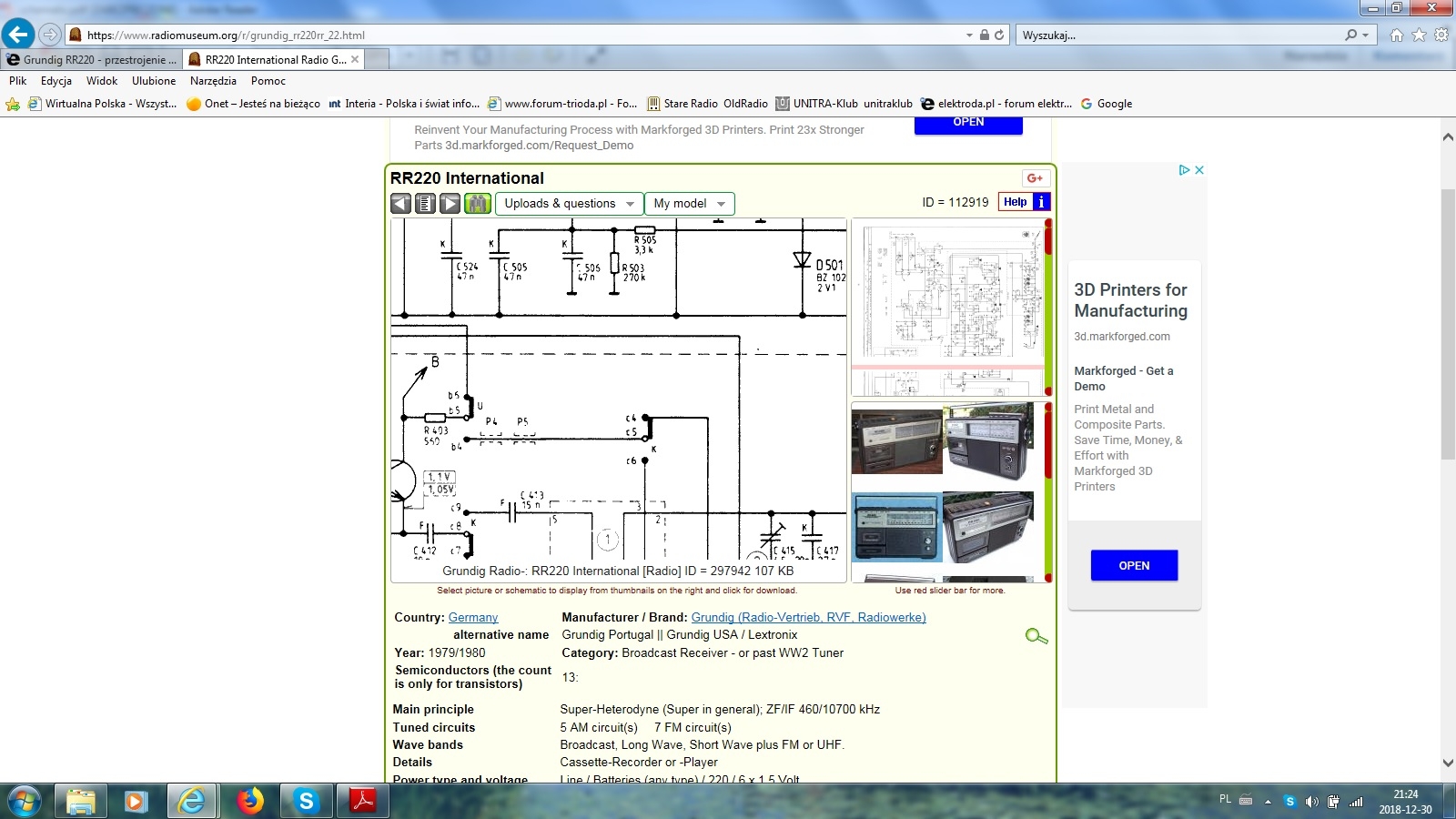Launch Firefox from the taskbar
This screenshot has width=1456, height=819.
250,802
